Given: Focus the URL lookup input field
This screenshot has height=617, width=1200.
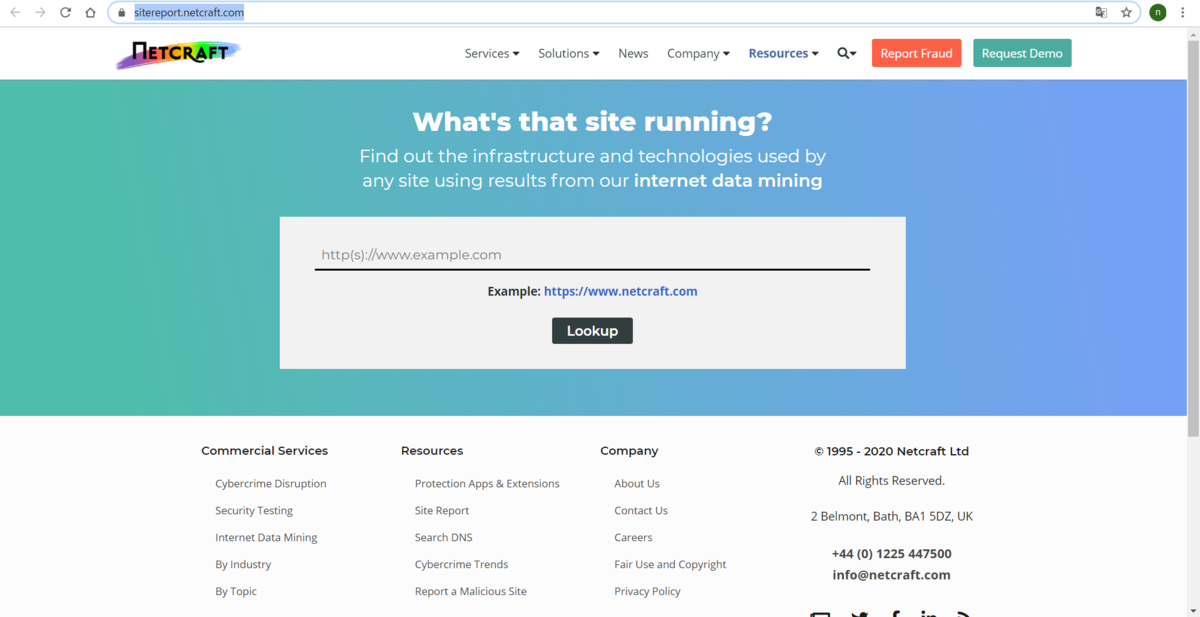Looking at the screenshot, I should pyautogui.click(x=592, y=255).
